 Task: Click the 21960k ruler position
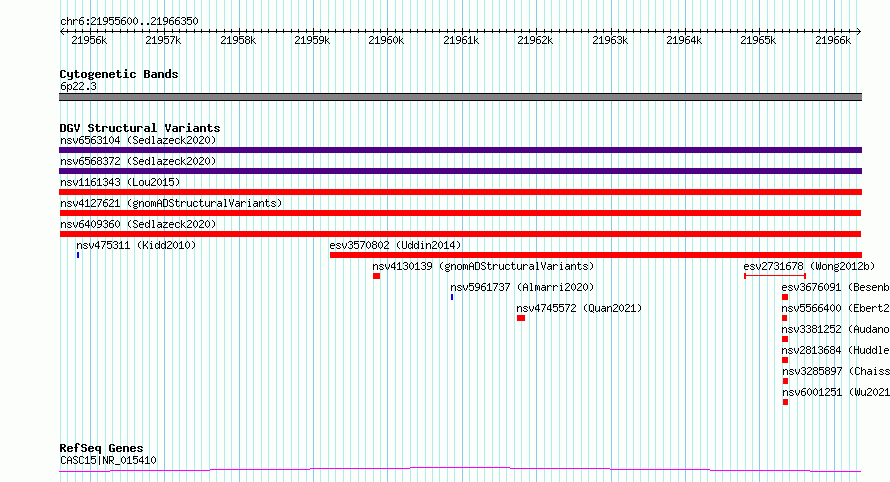pos(387,40)
